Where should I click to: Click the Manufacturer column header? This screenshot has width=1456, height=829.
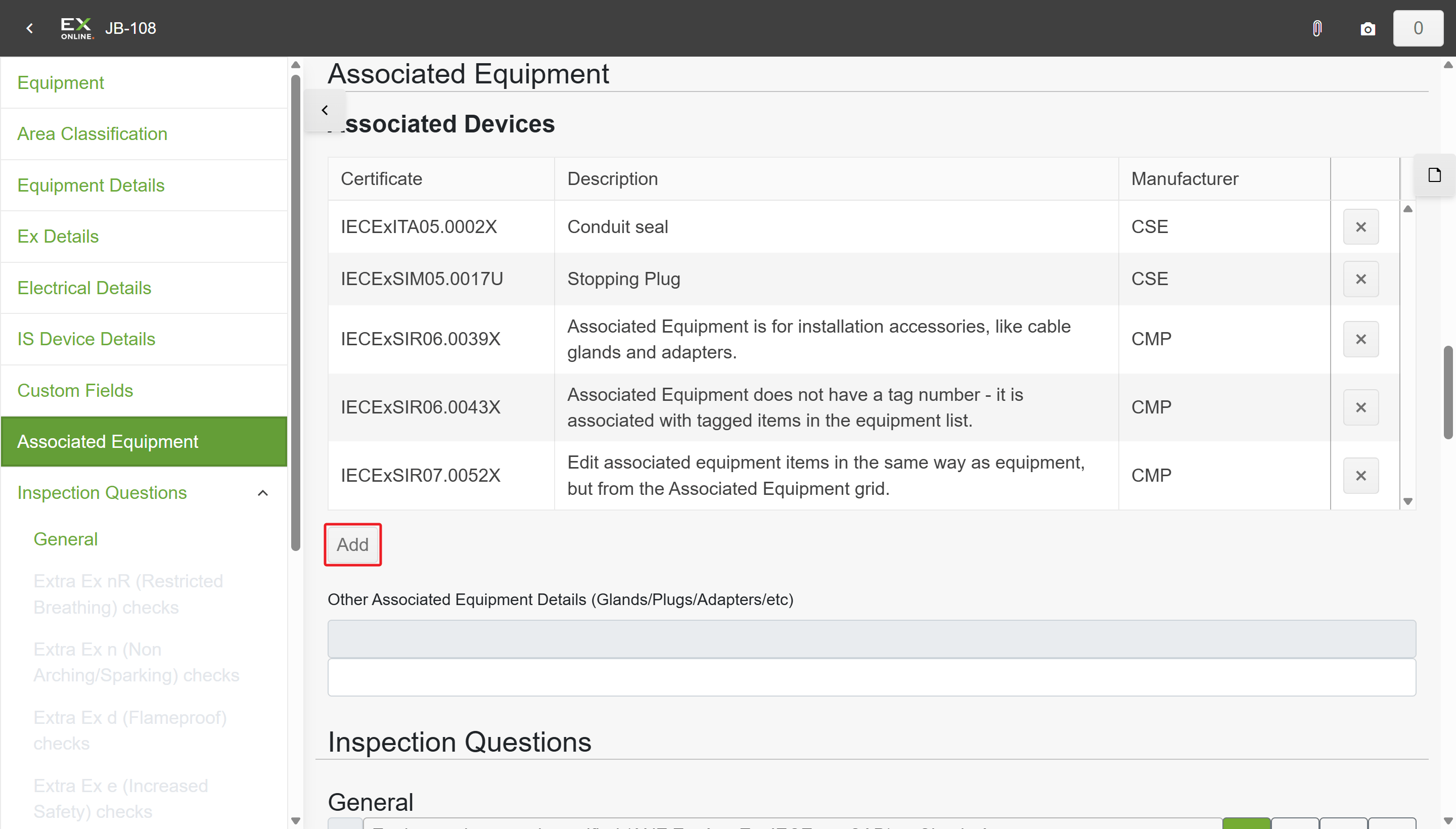(1223, 179)
